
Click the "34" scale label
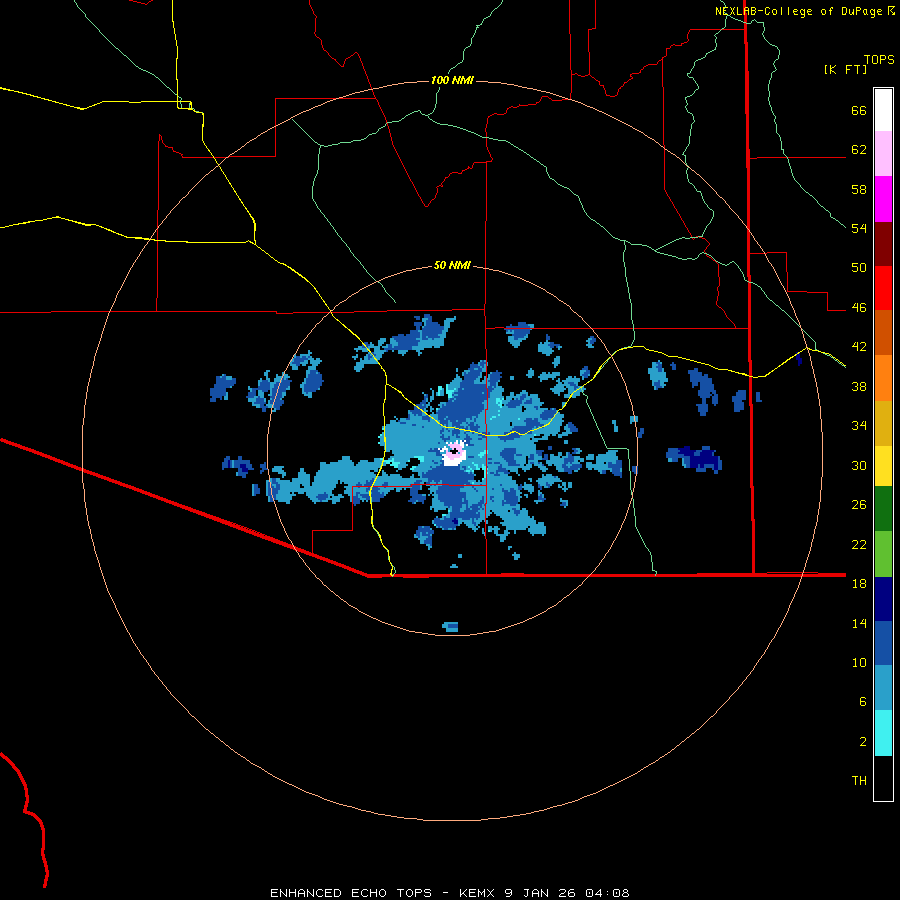pyautogui.click(x=859, y=425)
